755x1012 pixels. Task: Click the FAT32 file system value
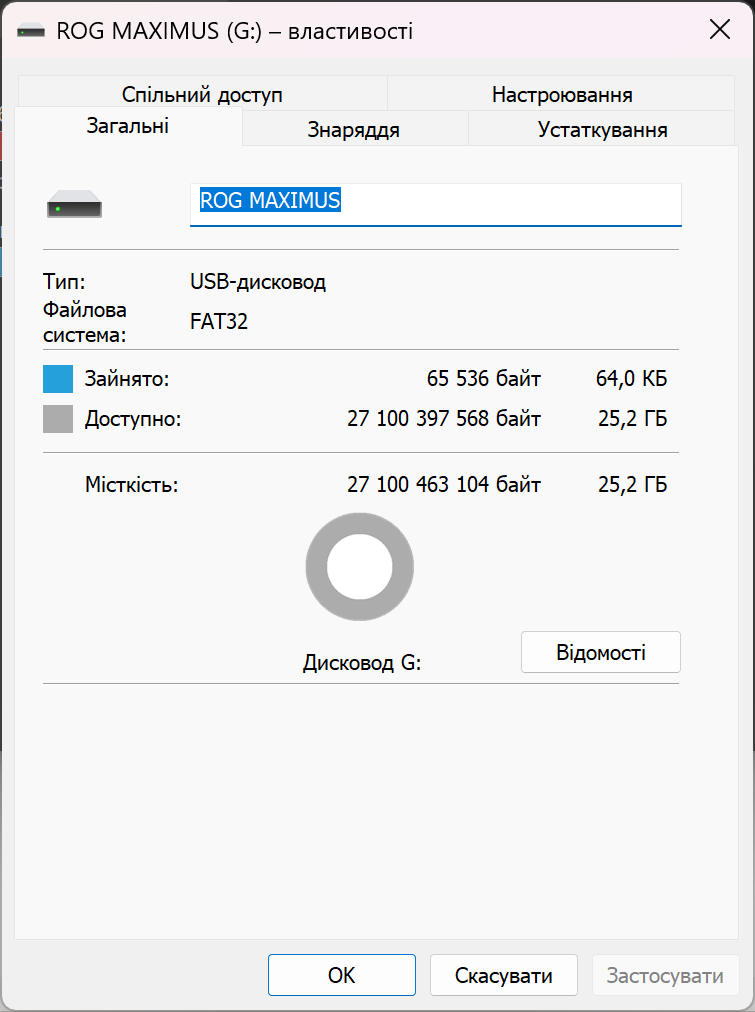[x=219, y=322]
